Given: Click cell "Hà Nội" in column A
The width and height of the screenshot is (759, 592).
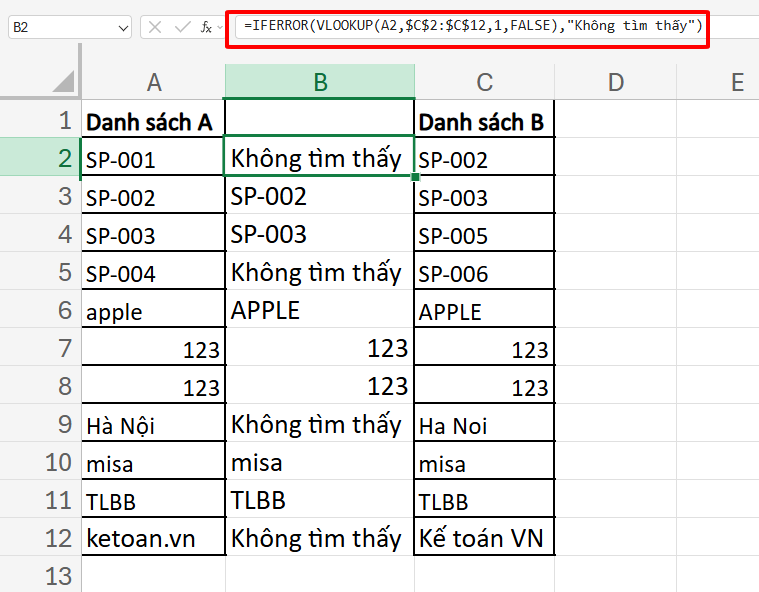Looking at the screenshot, I should click(153, 423).
